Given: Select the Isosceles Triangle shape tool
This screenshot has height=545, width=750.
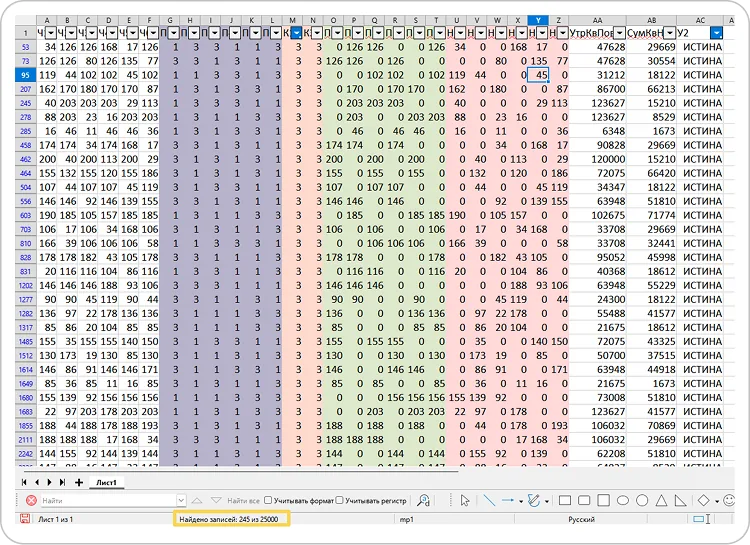Looking at the screenshot, I should [662, 501].
